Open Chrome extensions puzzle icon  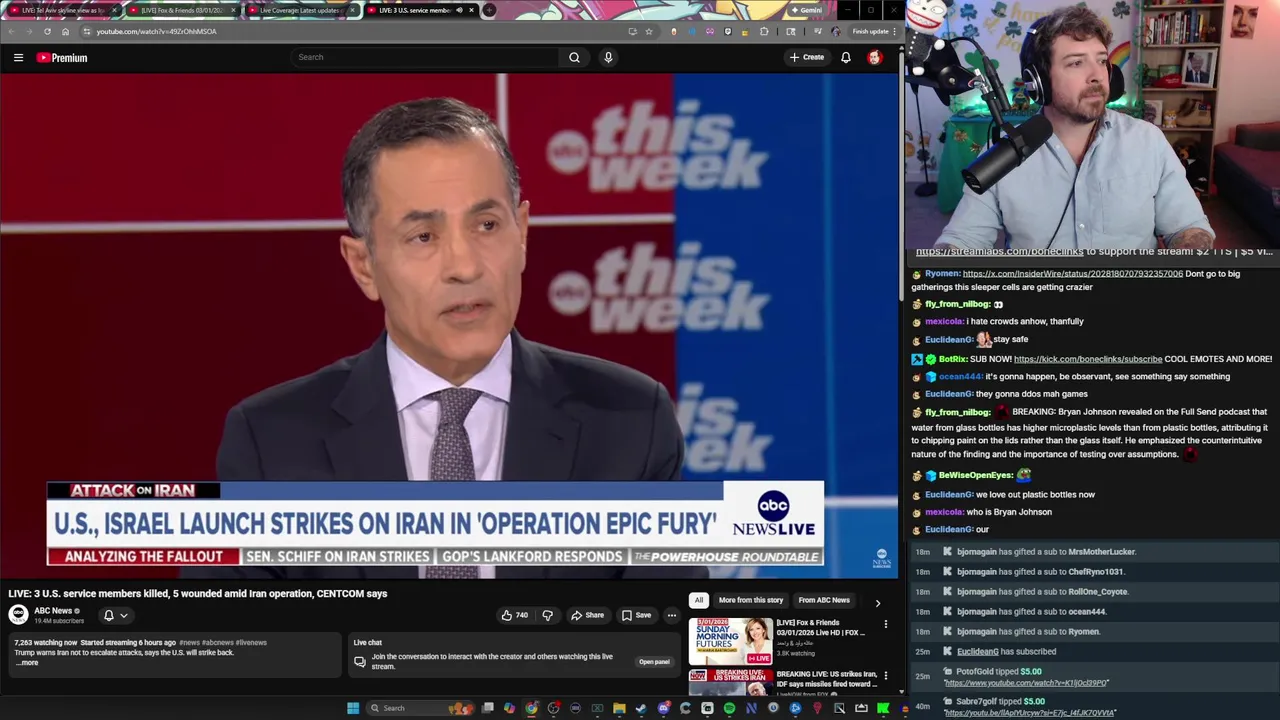point(764,31)
